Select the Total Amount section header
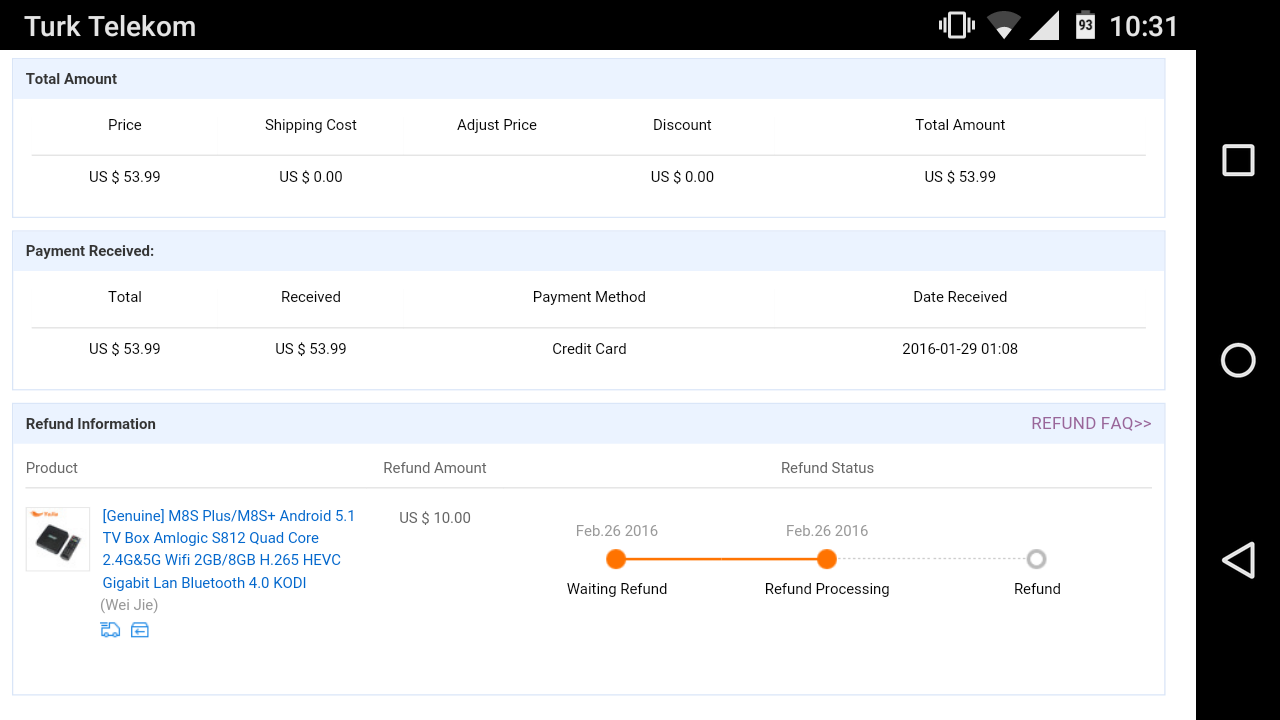 coord(588,79)
